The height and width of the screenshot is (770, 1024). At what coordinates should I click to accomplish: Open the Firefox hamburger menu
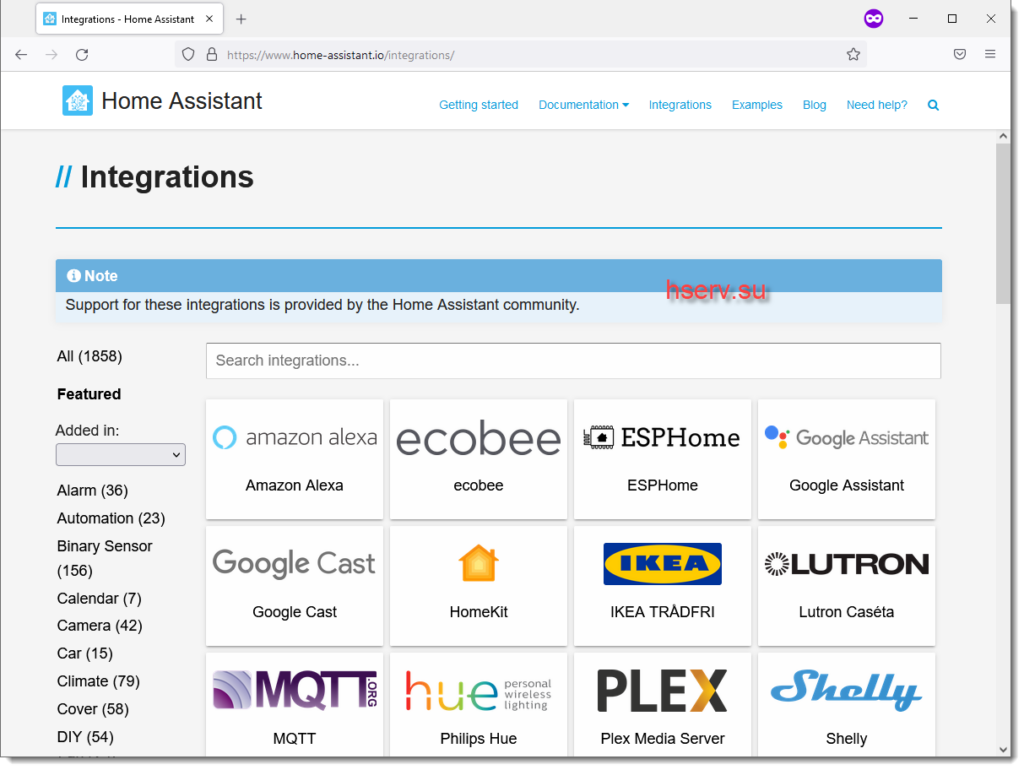pos(990,55)
